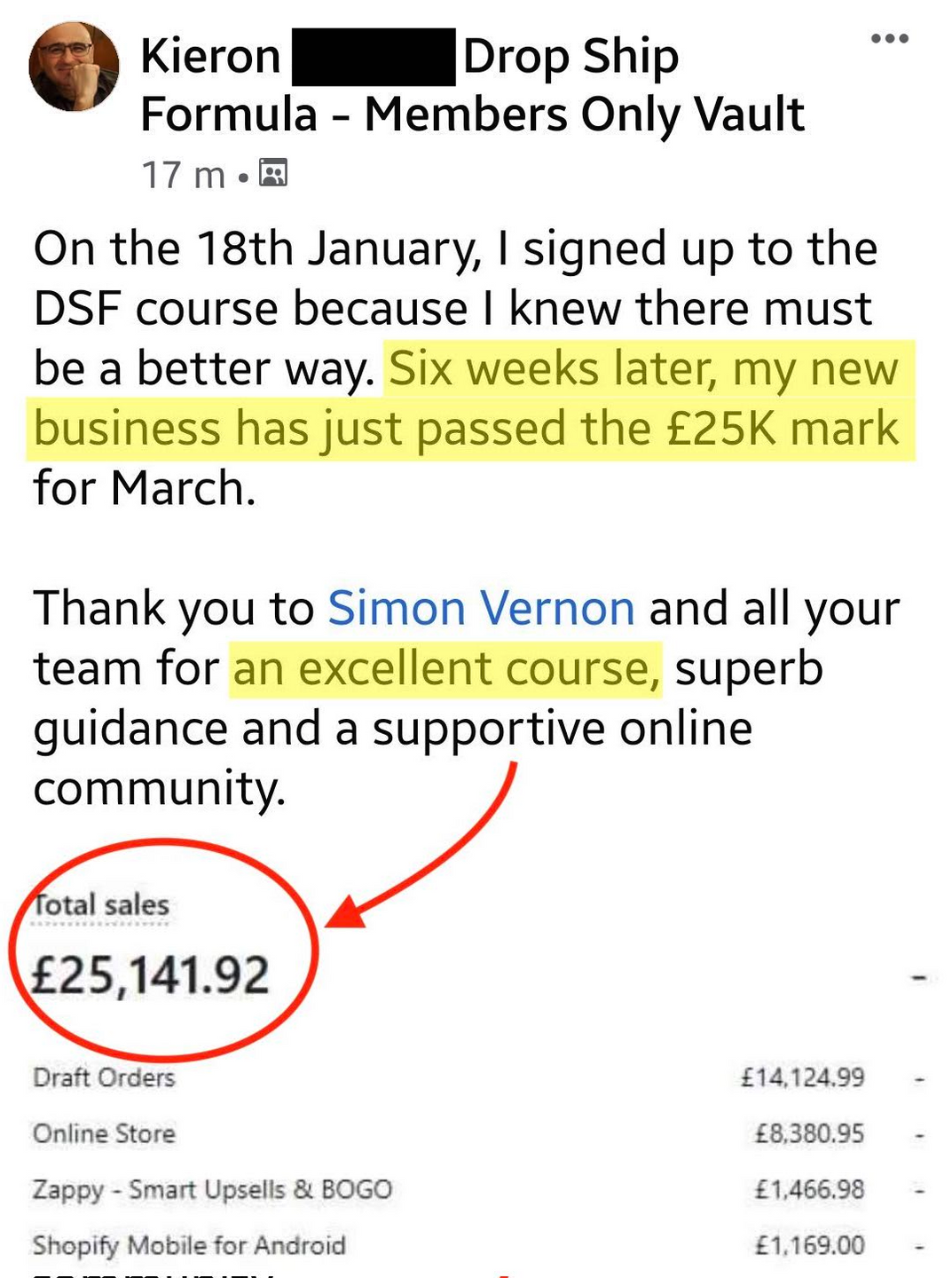
Task: Click the Total sales heading
Action: click(x=100, y=904)
